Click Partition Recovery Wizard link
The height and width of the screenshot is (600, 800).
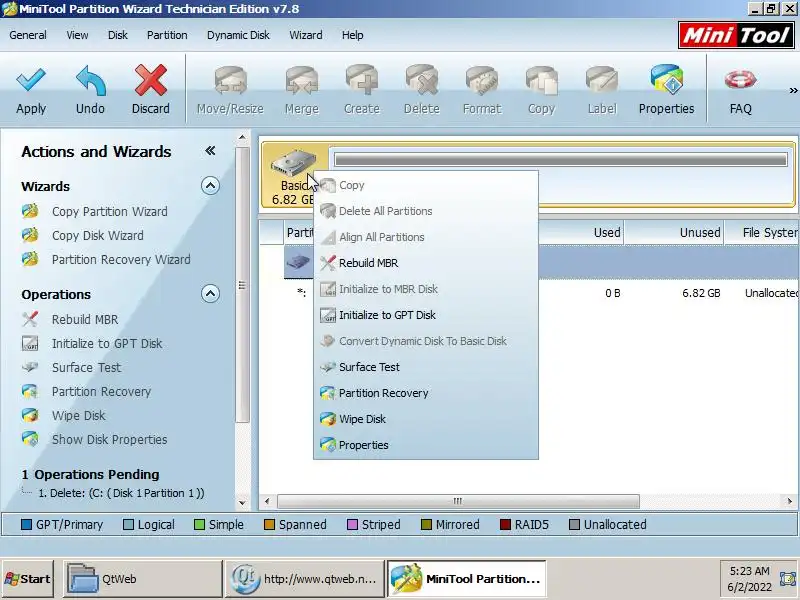point(121,259)
